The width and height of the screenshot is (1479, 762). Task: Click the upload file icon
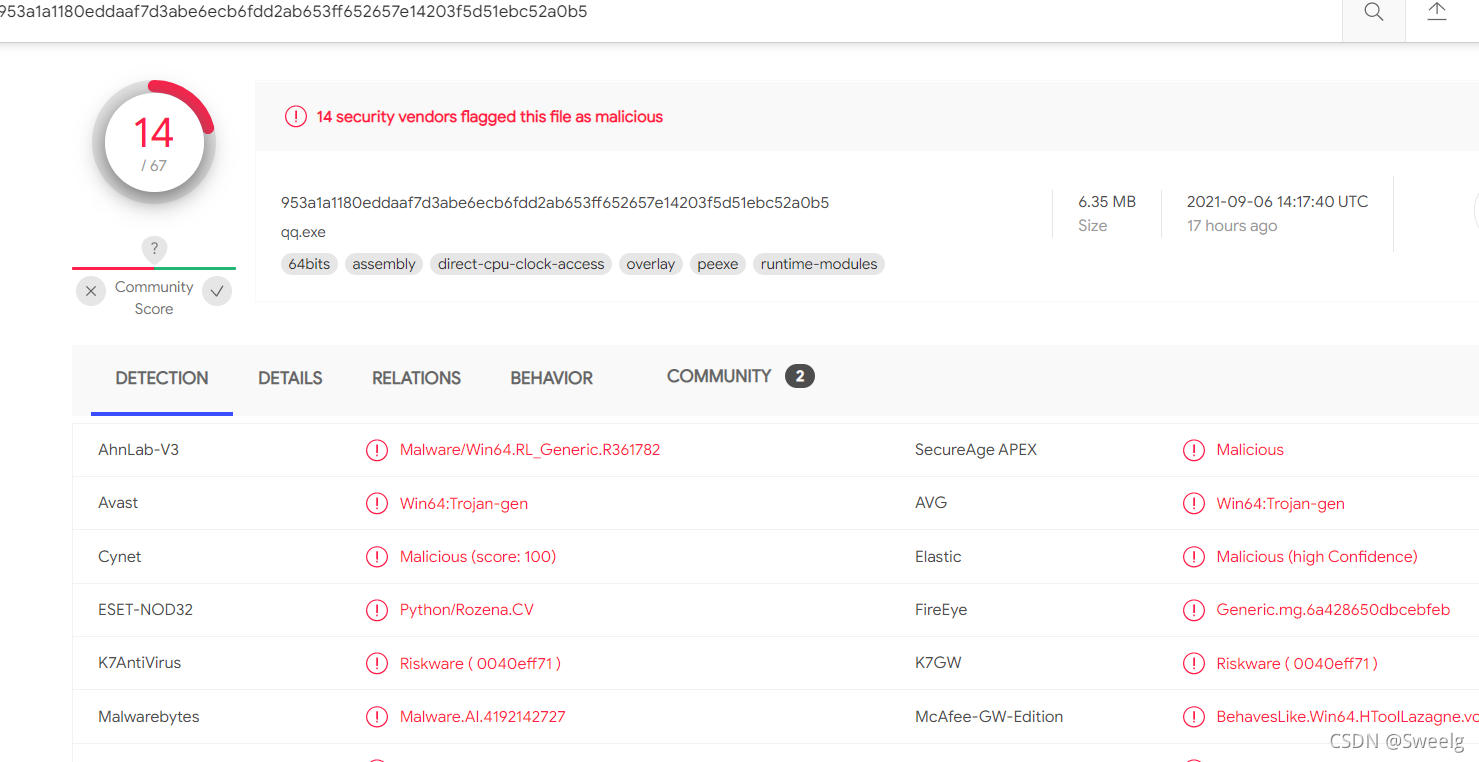tap(1437, 11)
